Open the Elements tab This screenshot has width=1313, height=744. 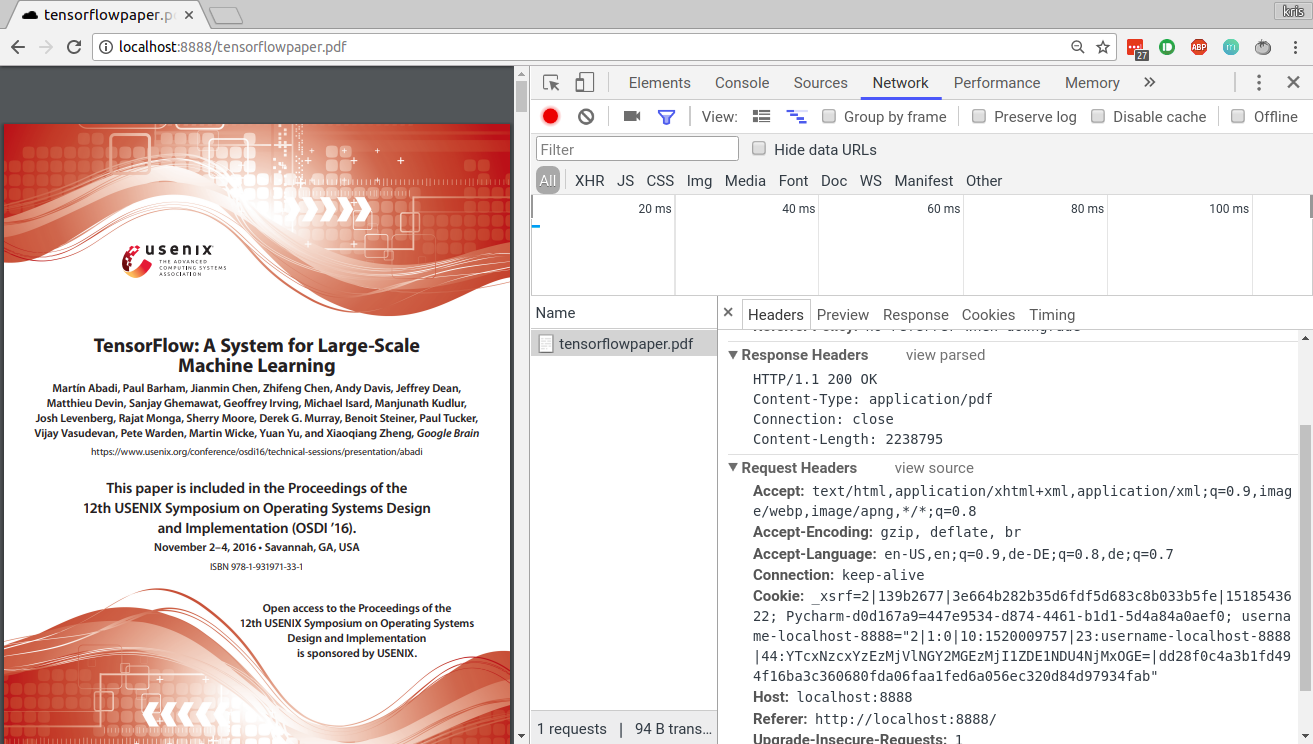659,83
